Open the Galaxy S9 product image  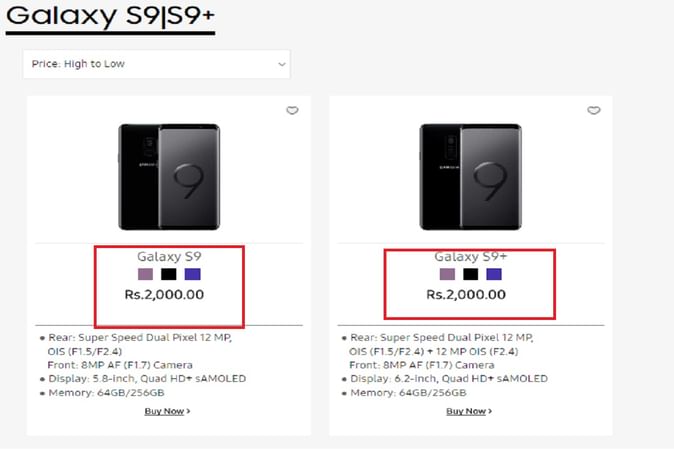(168, 176)
